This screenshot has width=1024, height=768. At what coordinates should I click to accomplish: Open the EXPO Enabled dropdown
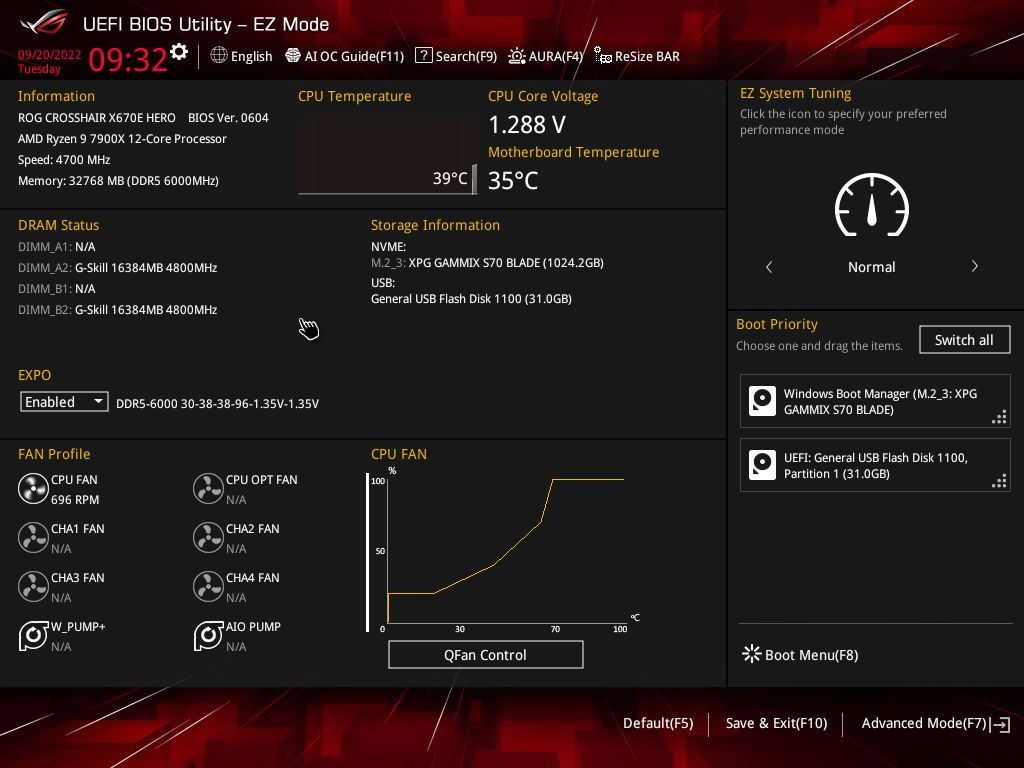pyautogui.click(x=64, y=402)
